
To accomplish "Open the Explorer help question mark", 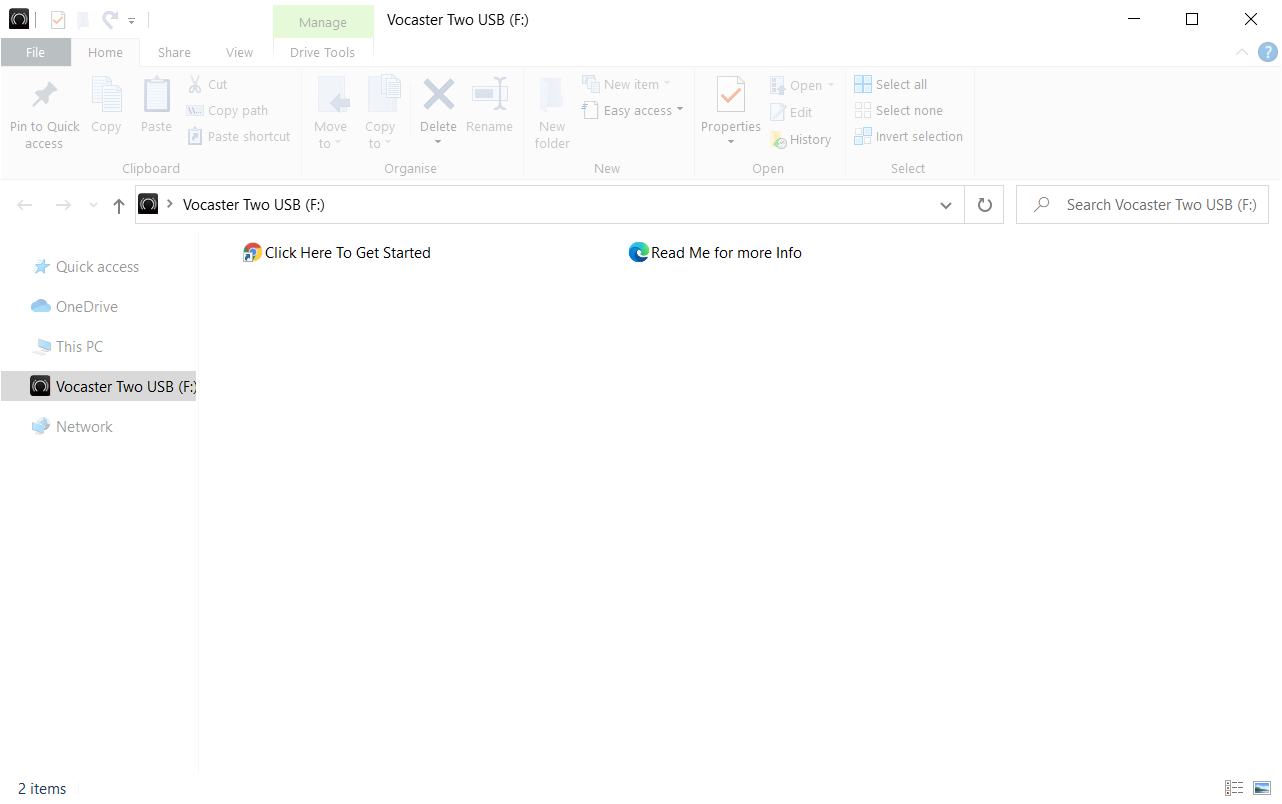I will click(1268, 52).
